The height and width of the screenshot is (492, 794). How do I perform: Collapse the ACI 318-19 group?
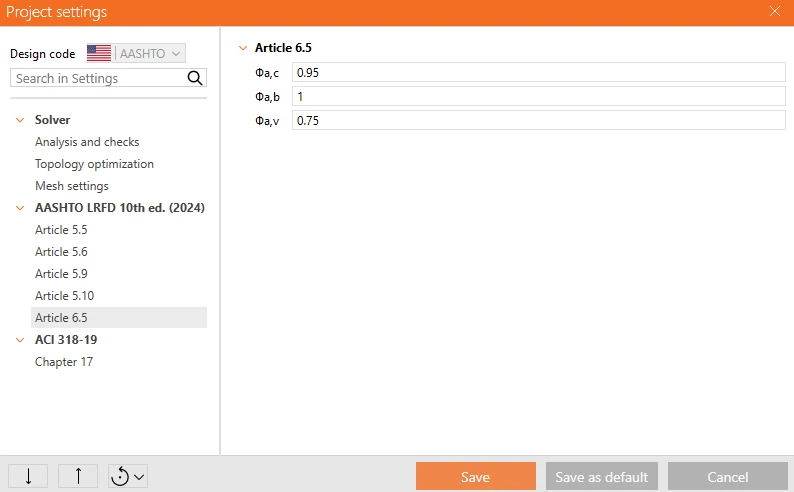click(x=20, y=340)
